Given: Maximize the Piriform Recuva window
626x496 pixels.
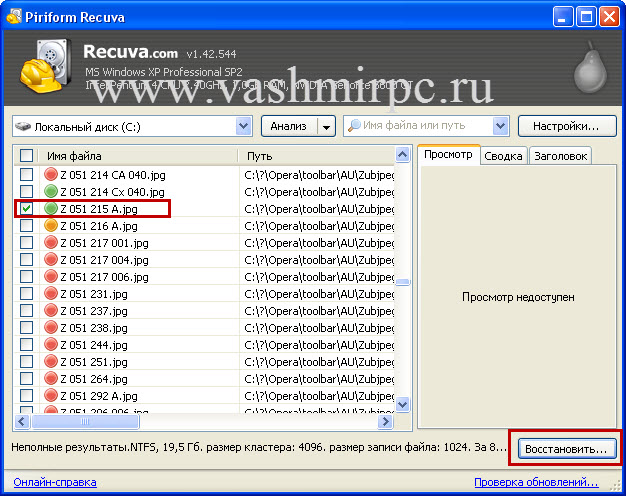Looking at the screenshot, I should pos(586,17).
